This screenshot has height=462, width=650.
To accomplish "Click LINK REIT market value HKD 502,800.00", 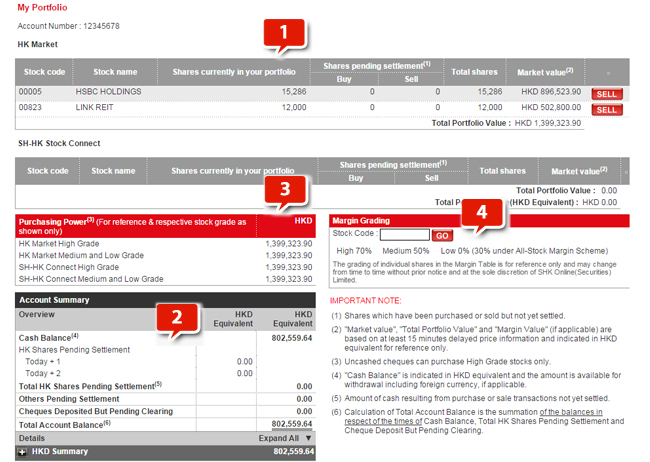I will pyautogui.click(x=551, y=107).
